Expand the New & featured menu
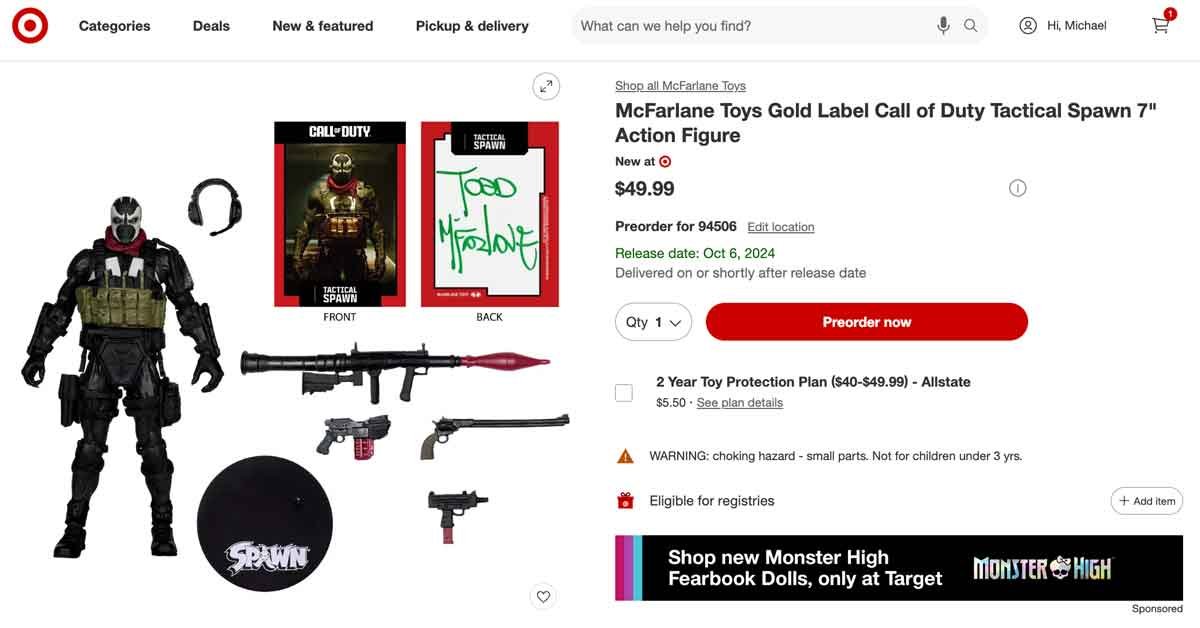Screen dimensions: 1200x628 [322, 26]
